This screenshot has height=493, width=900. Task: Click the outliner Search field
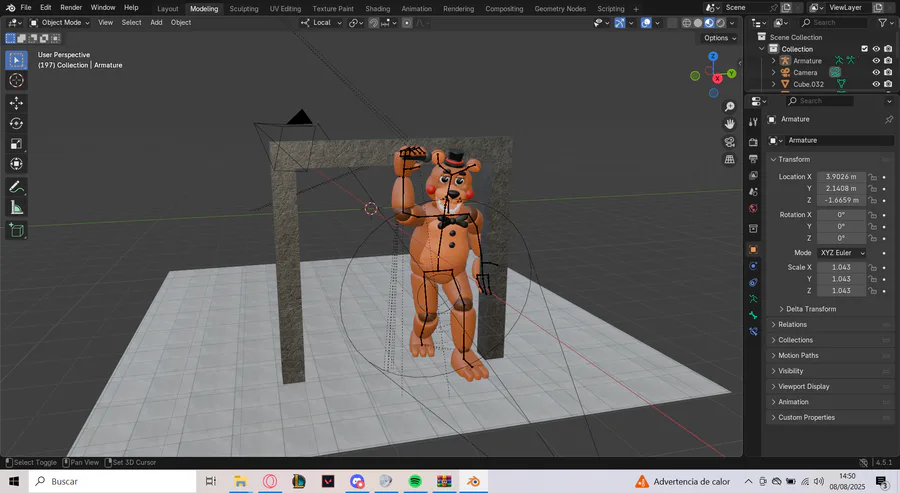[833, 23]
